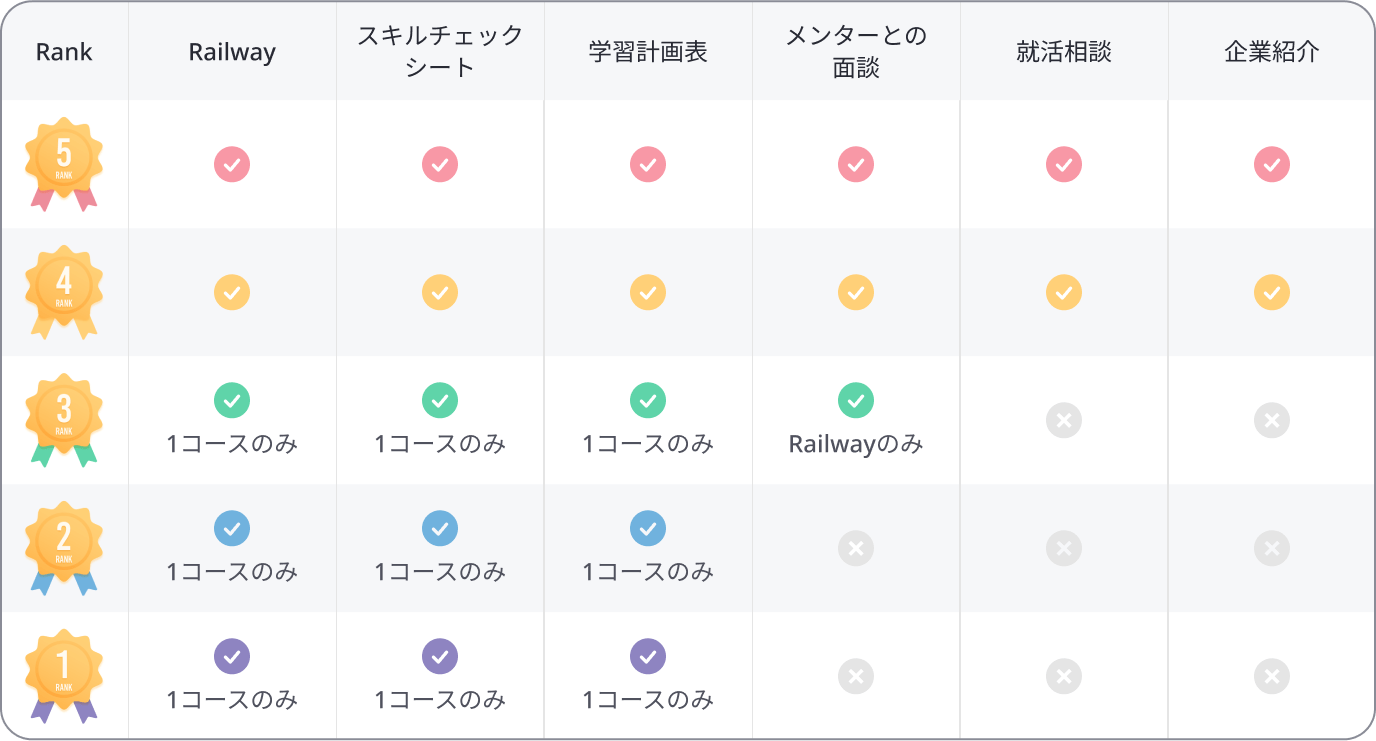Image resolution: width=1376 pixels, height=741 pixels.
Task: Click the Rank 3 green-ribbon medal
Action: click(x=64, y=420)
